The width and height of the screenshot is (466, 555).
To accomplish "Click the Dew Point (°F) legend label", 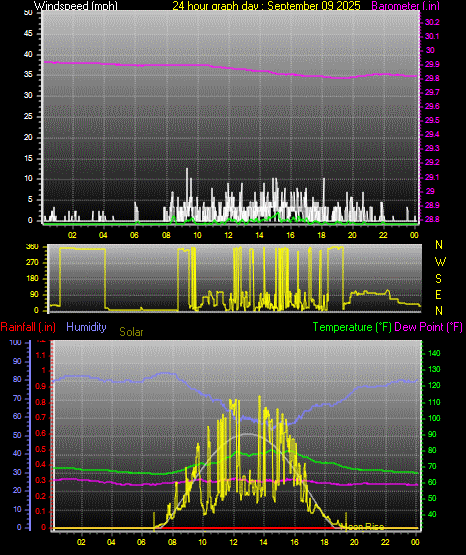I will click(428, 327).
